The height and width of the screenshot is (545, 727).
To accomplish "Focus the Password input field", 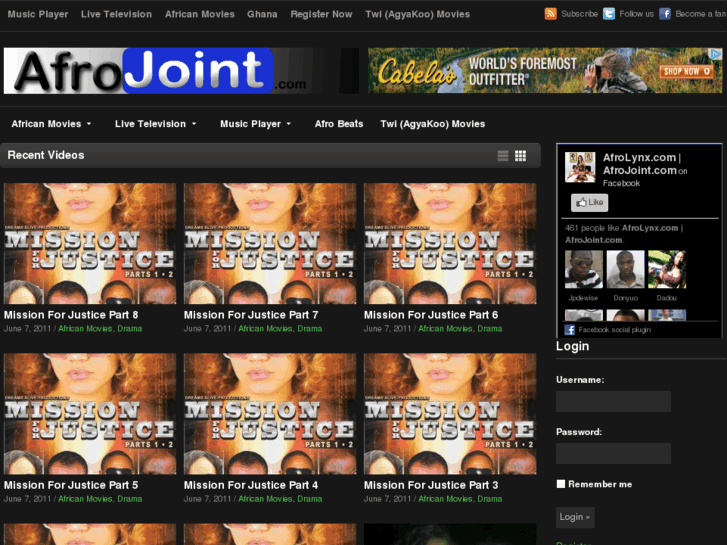I will [613, 453].
